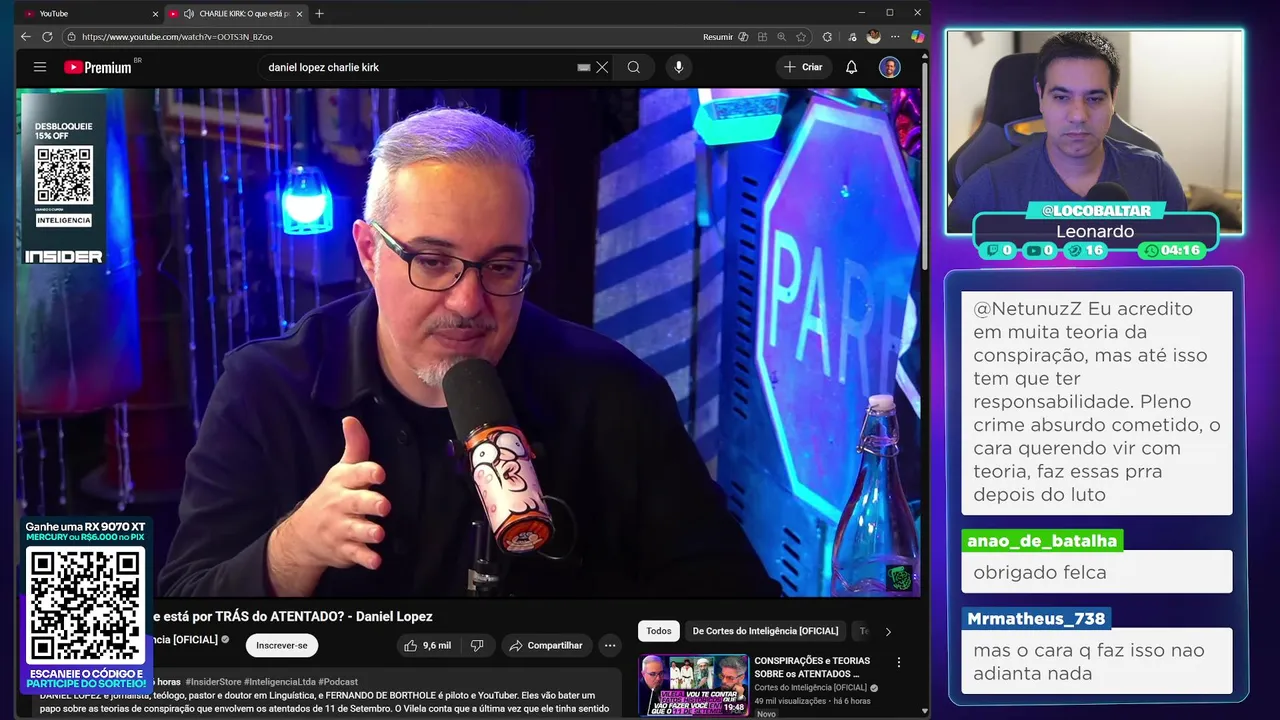Clear the YouTube search text

coord(602,67)
